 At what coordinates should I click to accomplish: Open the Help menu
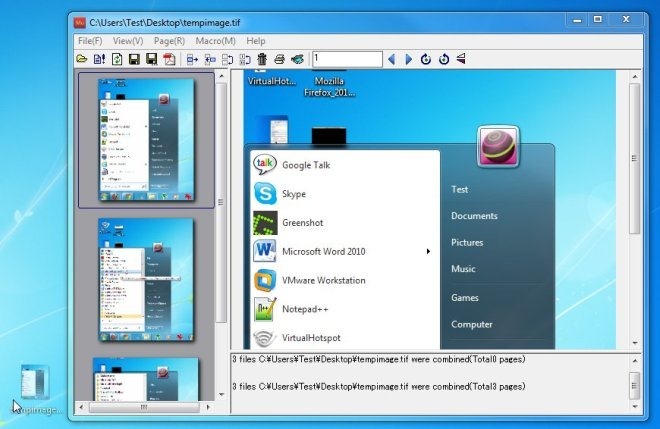[256, 41]
